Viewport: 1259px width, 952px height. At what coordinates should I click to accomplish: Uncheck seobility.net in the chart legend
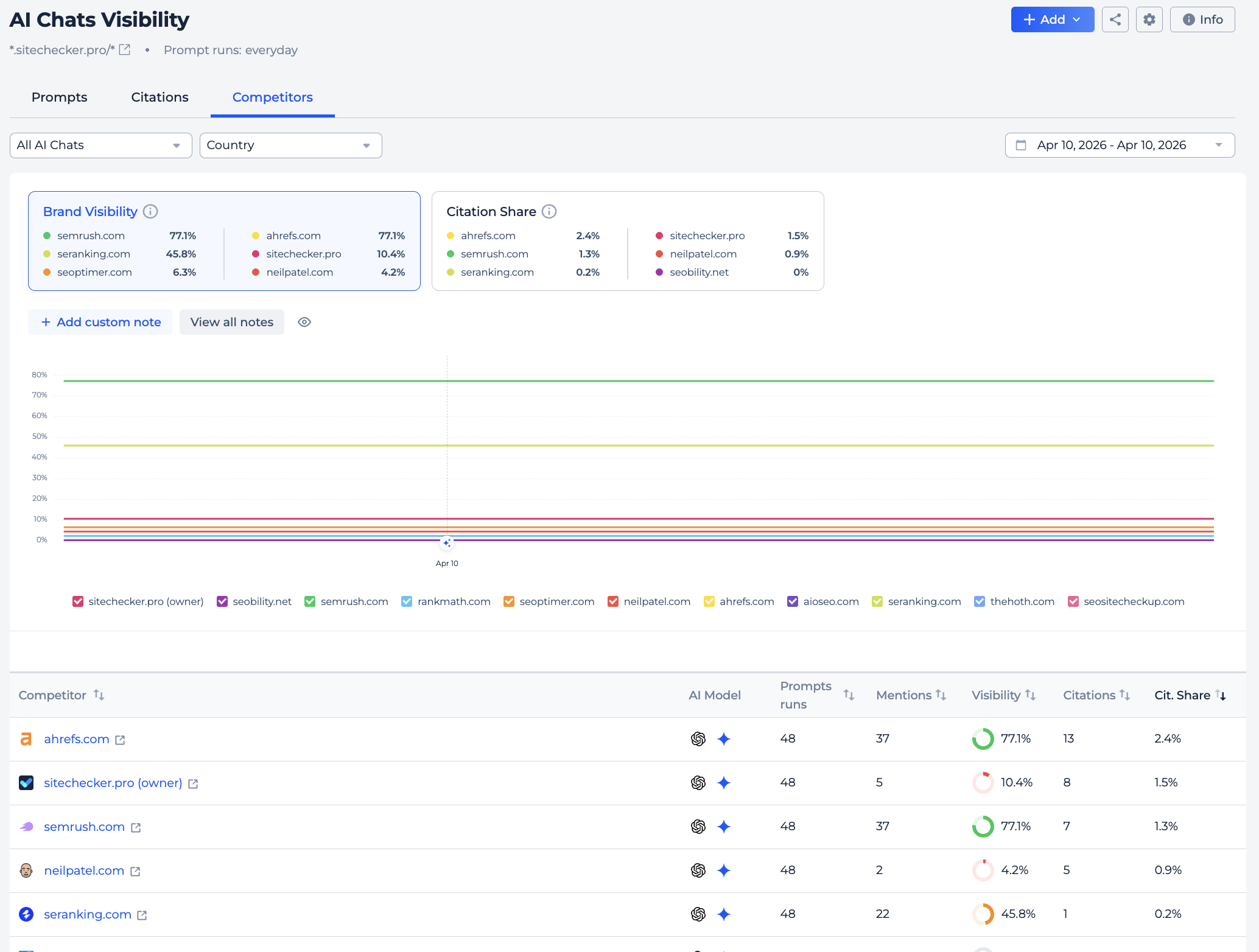[x=222, y=601]
